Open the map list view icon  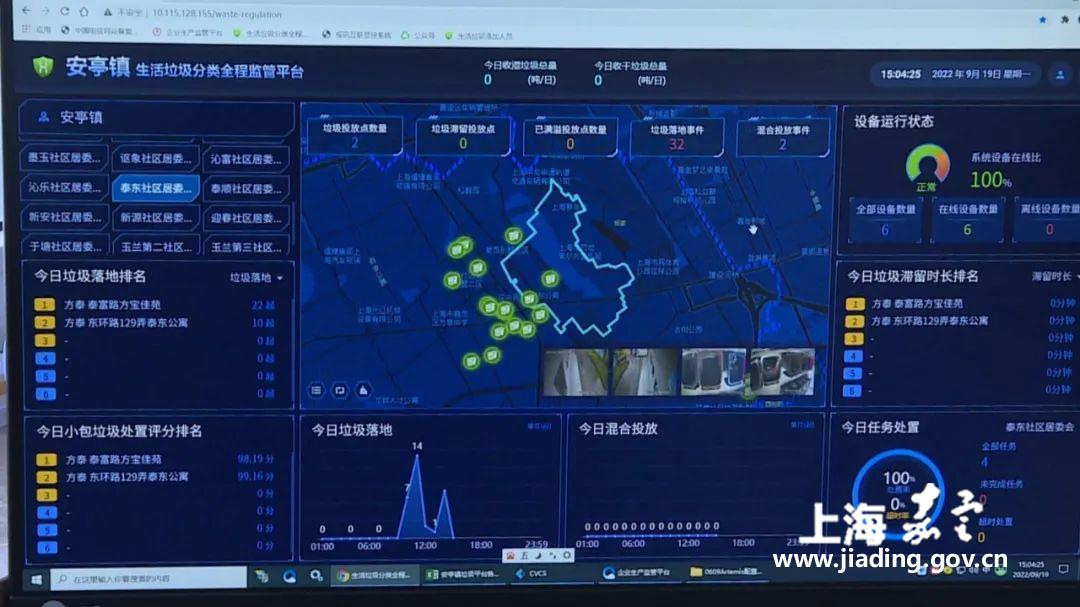(x=316, y=390)
